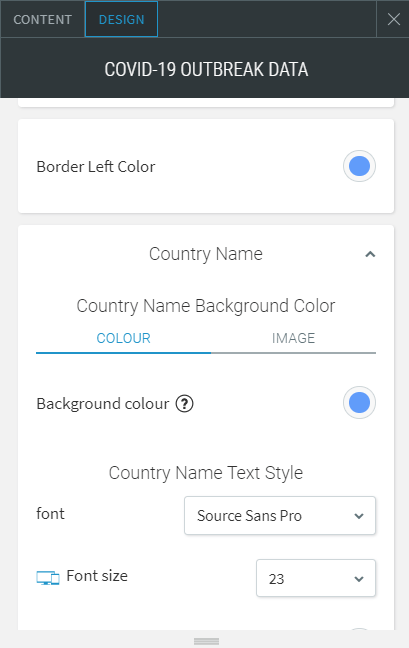Click the Country Name section header

pos(206,254)
